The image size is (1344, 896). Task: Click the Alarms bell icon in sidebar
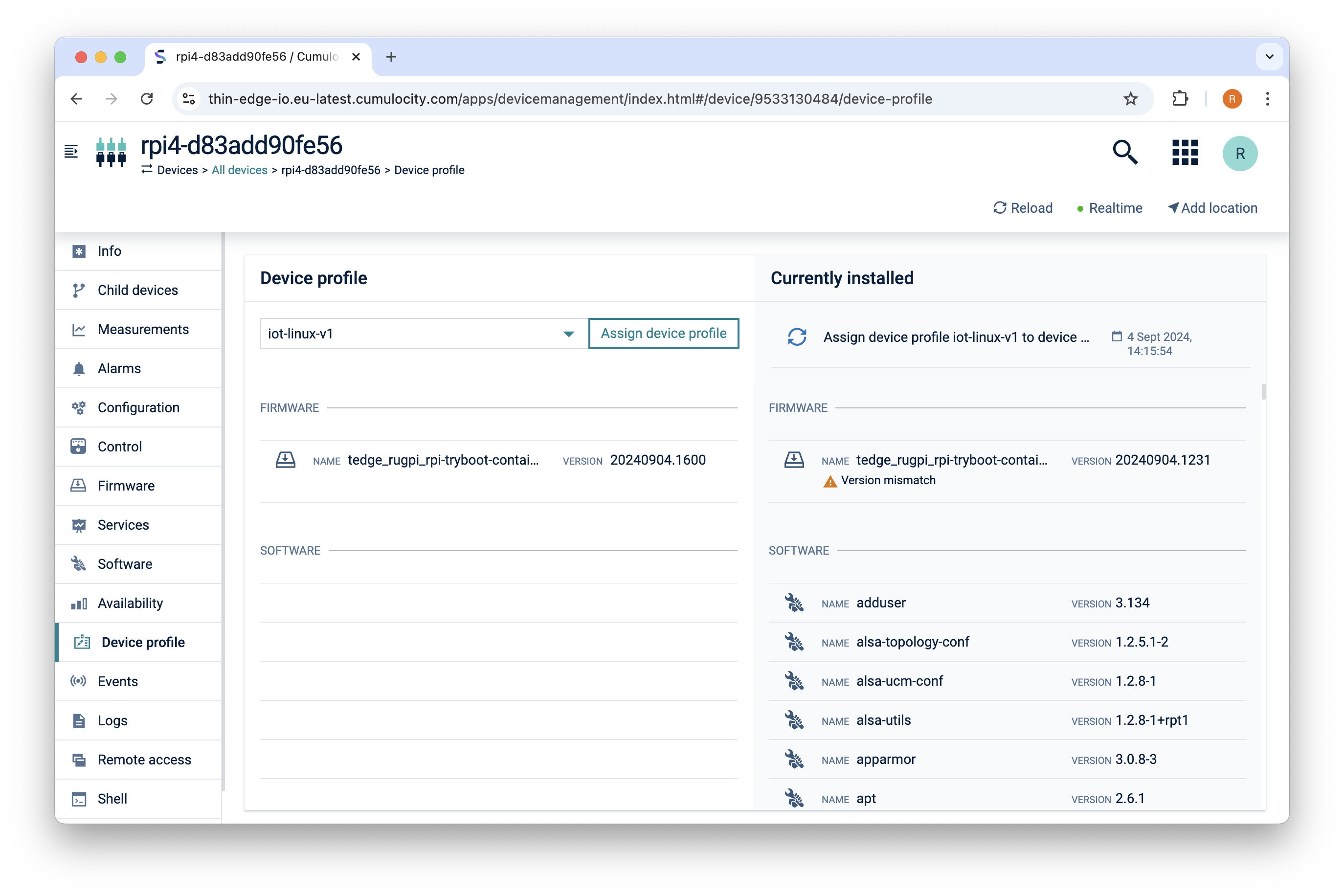(79, 368)
